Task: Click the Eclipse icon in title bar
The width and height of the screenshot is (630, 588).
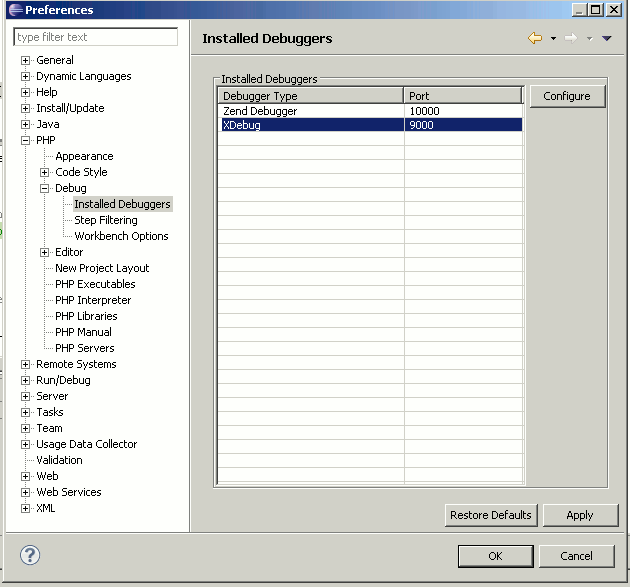Action: coord(16,10)
